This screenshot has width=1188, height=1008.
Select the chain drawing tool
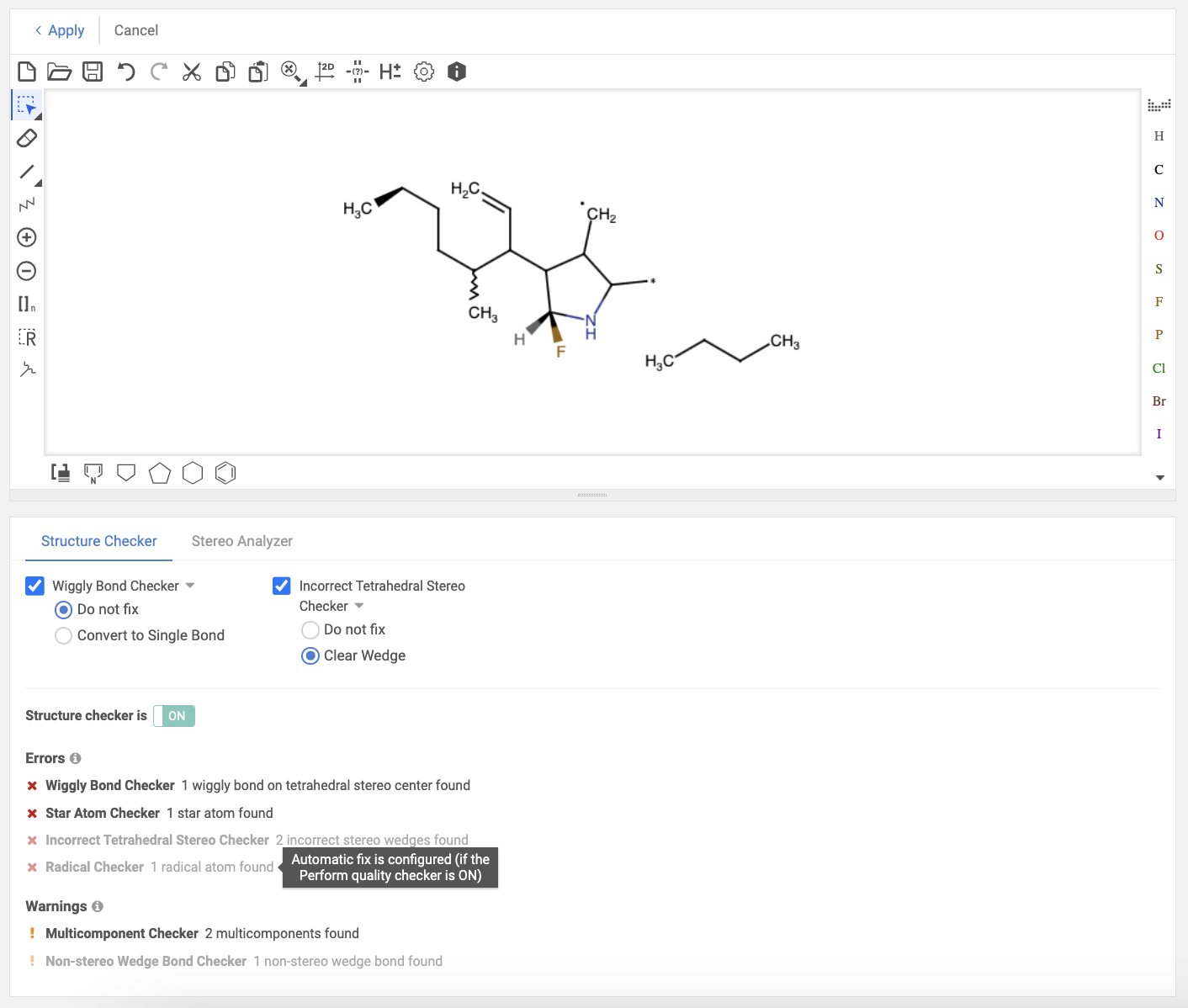tap(27, 204)
